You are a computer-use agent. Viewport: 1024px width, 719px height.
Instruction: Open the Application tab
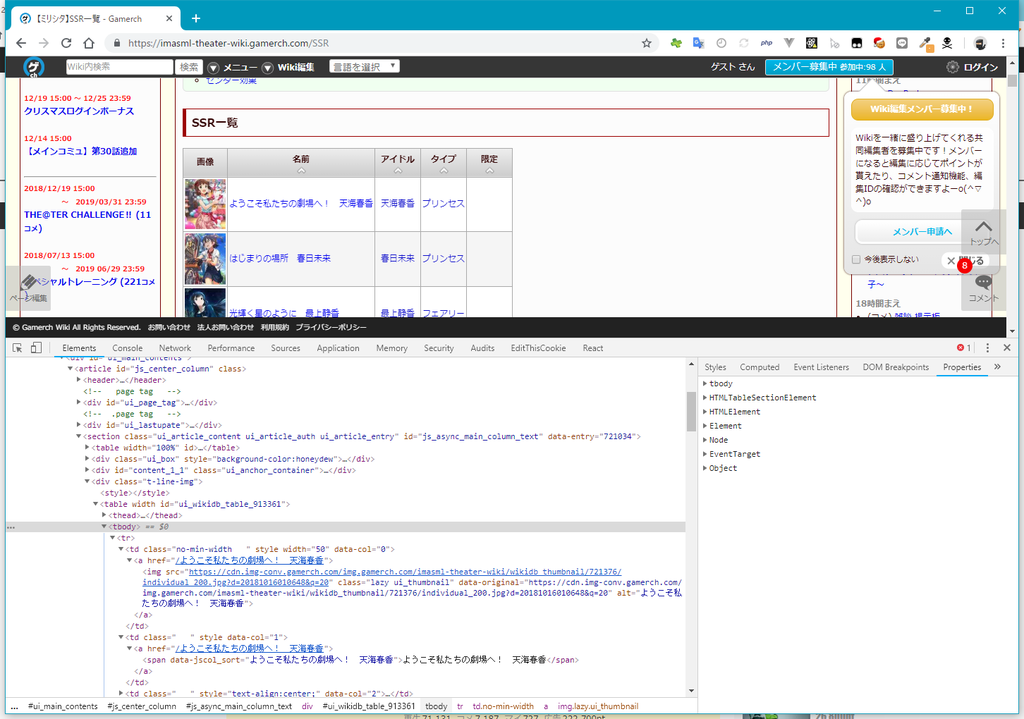[x=338, y=348]
